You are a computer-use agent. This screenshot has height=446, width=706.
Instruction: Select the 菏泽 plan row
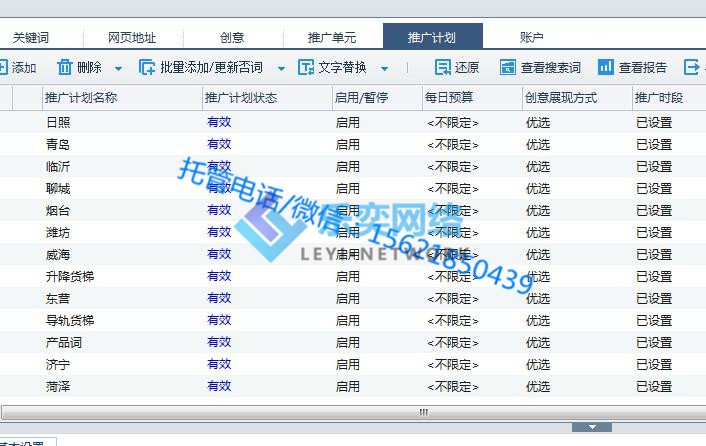coord(353,387)
